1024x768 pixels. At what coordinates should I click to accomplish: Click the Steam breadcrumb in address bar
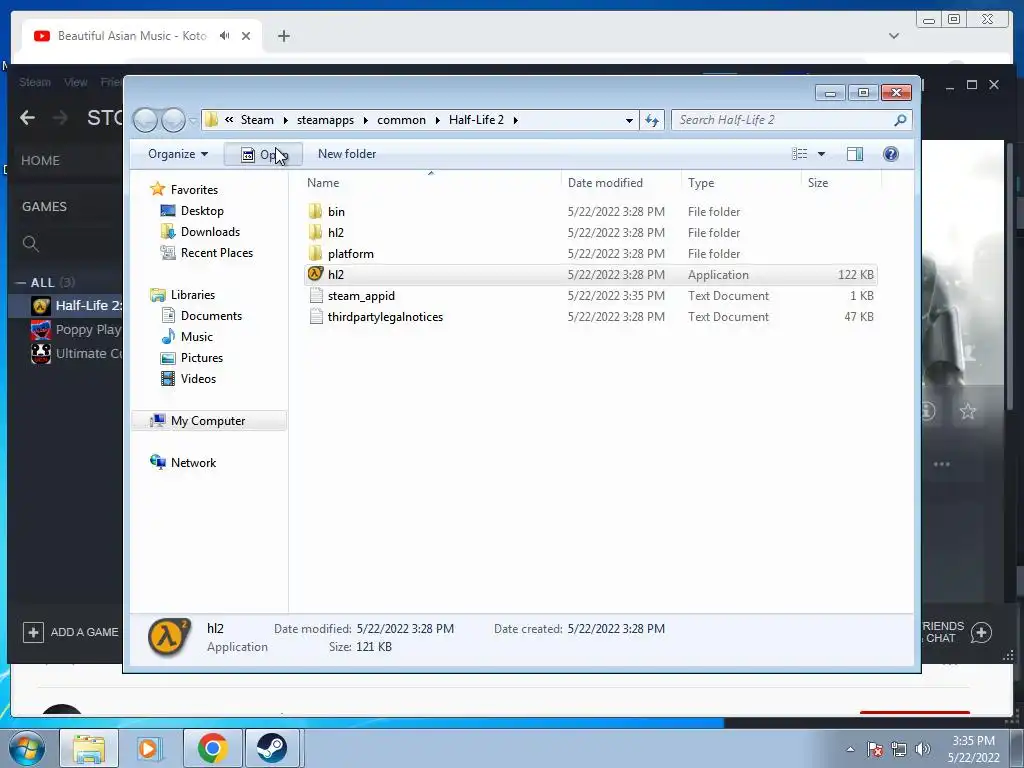tap(257, 120)
